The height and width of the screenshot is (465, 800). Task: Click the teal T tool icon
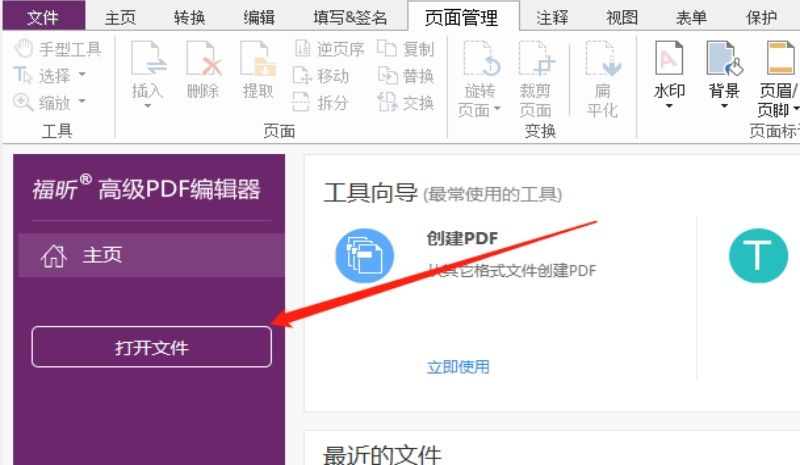click(x=758, y=256)
